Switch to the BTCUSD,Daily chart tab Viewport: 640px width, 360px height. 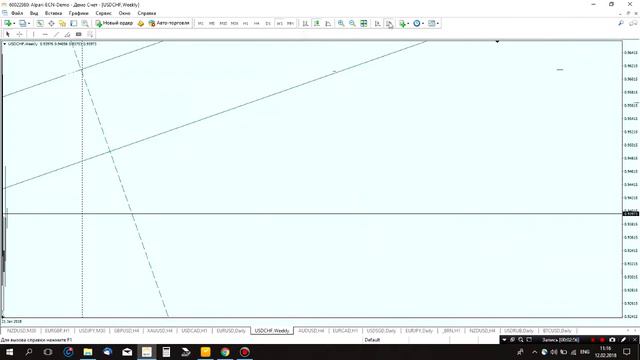tap(557, 331)
